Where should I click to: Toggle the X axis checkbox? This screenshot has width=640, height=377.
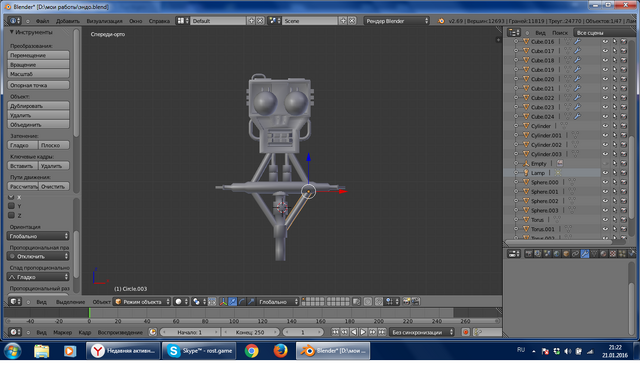tap(11, 197)
